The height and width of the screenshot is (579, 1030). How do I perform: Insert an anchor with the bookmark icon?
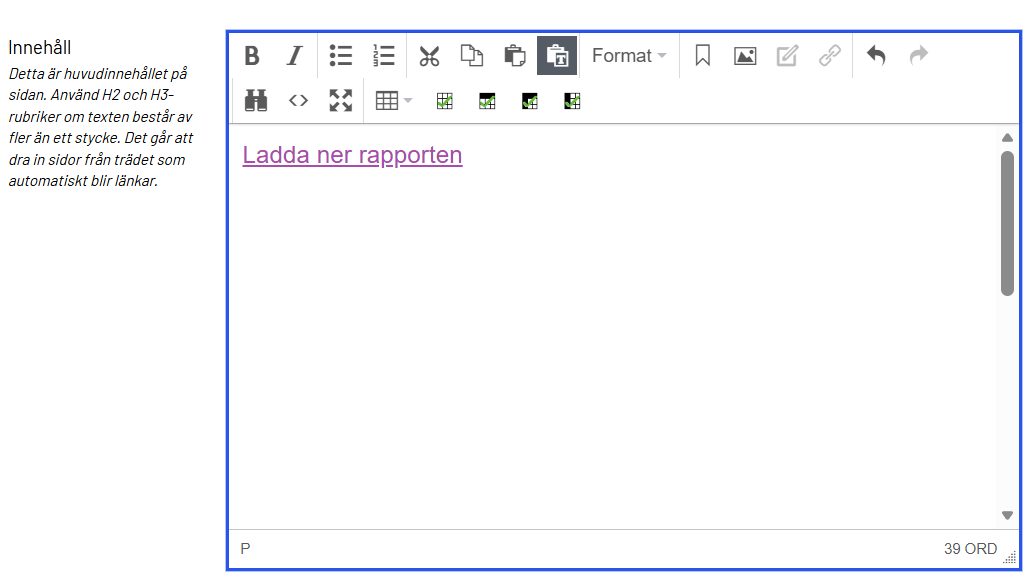pos(702,56)
